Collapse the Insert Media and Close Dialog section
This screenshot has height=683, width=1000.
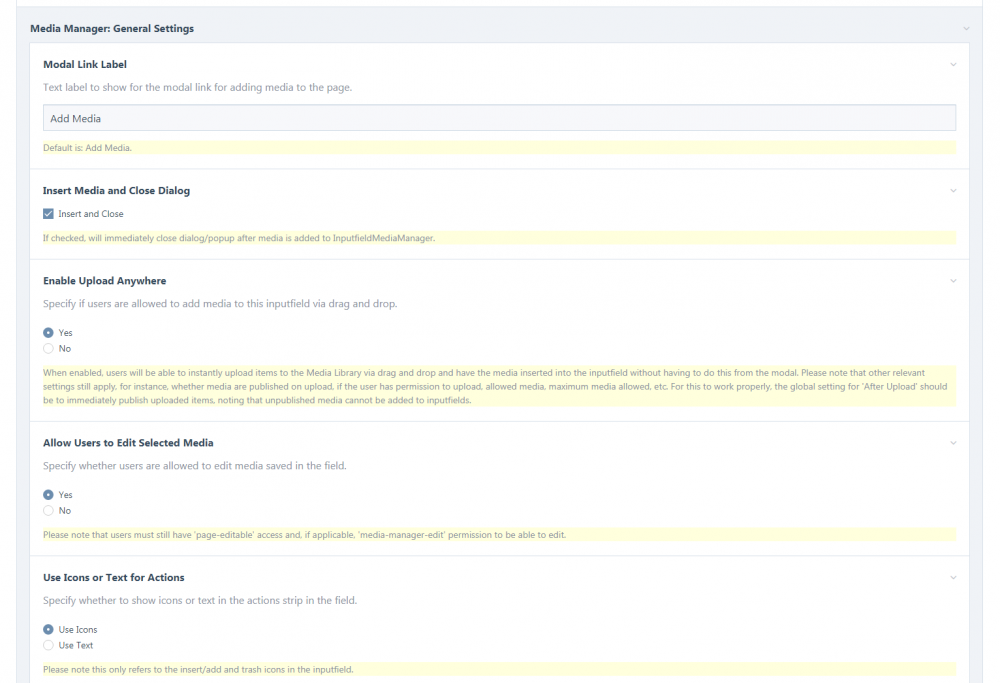(x=952, y=190)
